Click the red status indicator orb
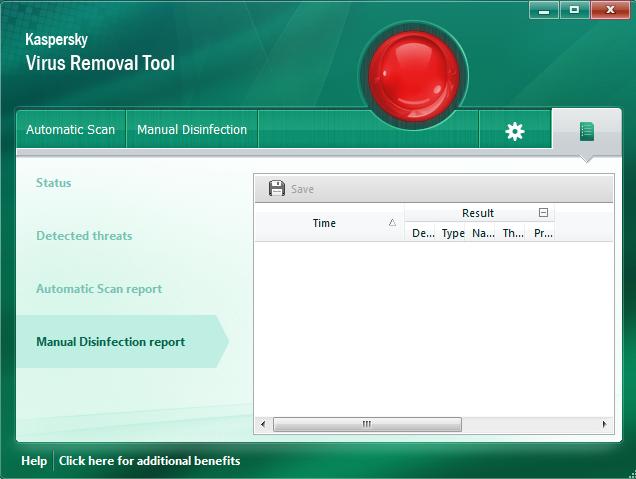 pos(413,76)
